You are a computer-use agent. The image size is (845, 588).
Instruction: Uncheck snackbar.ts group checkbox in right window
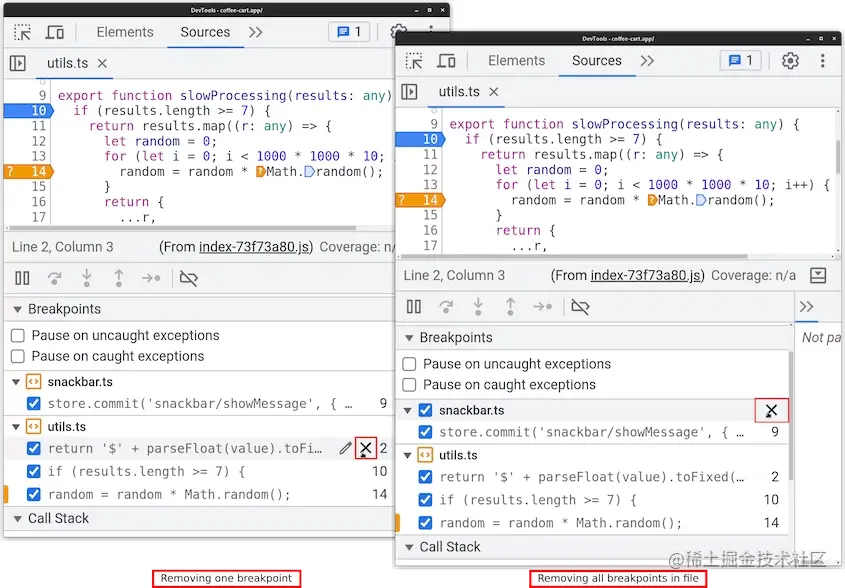(x=425, y=410)
